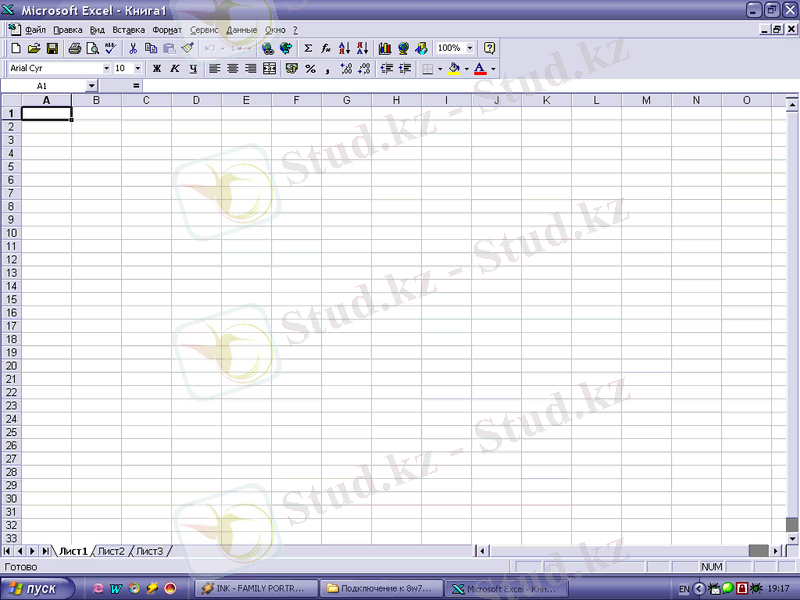The height and width of the screenshot is (600, 800).
Task: Click the AutoSum sigma icon
Action: click(308, 48)
